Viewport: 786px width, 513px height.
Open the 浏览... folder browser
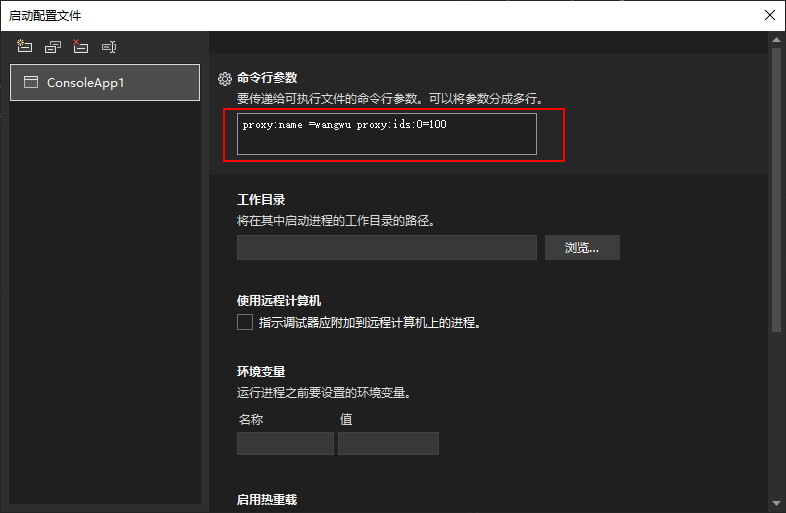pos(582,247)
